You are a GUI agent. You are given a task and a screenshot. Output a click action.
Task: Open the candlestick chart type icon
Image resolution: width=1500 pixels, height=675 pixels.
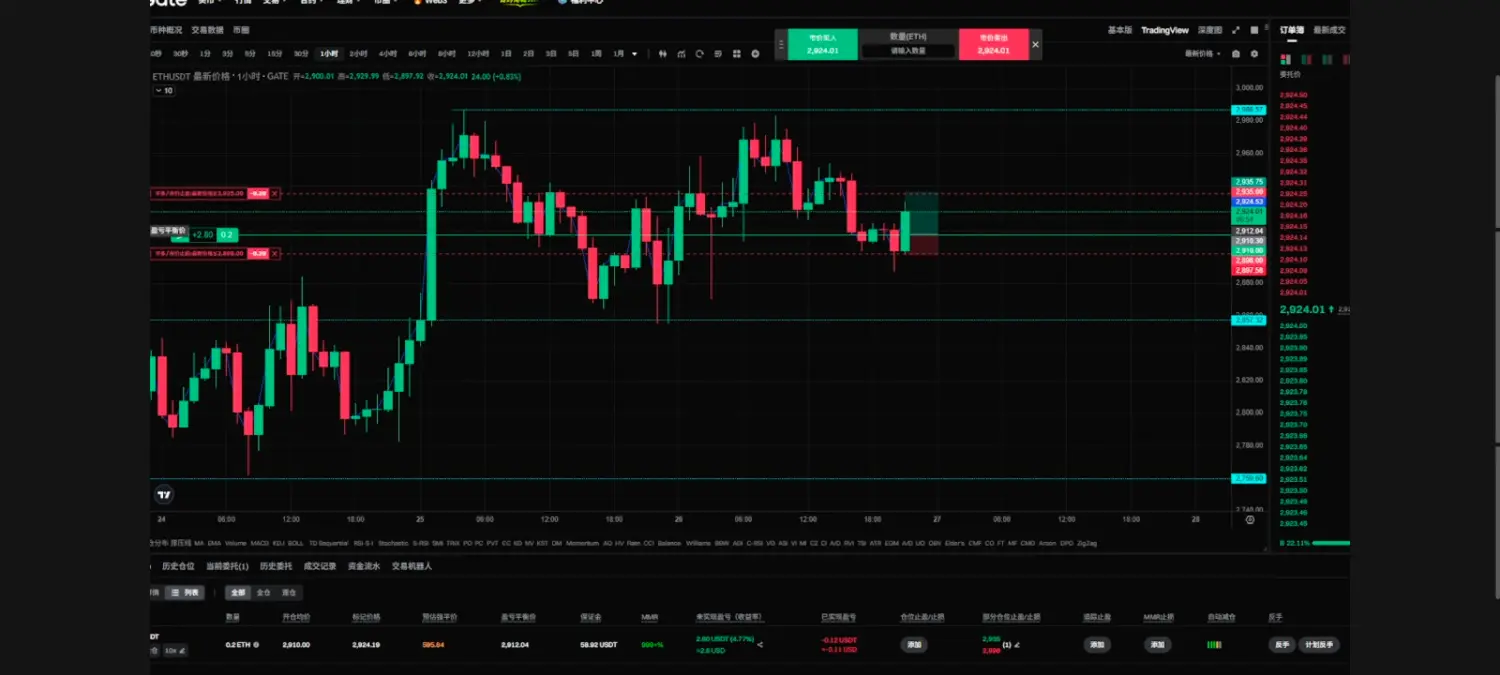point(662,54)
